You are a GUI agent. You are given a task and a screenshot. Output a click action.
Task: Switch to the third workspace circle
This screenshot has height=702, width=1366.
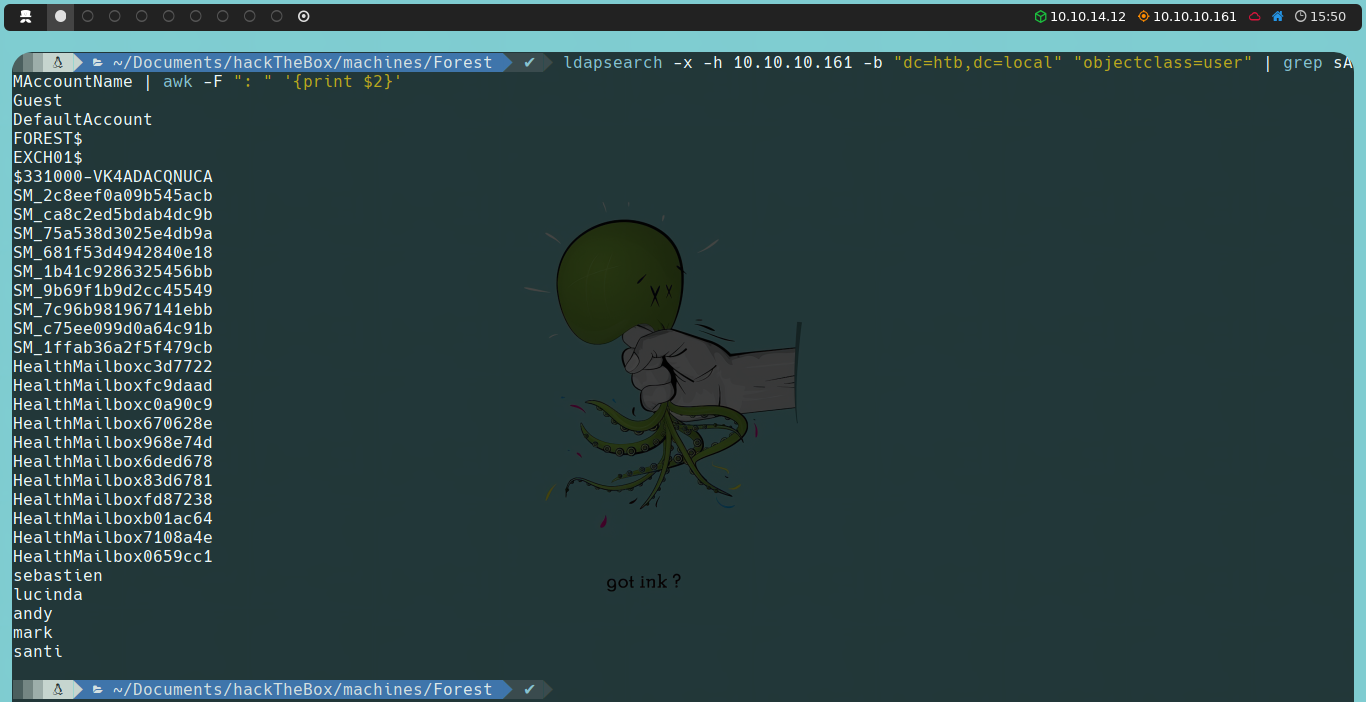click(115, 16)
